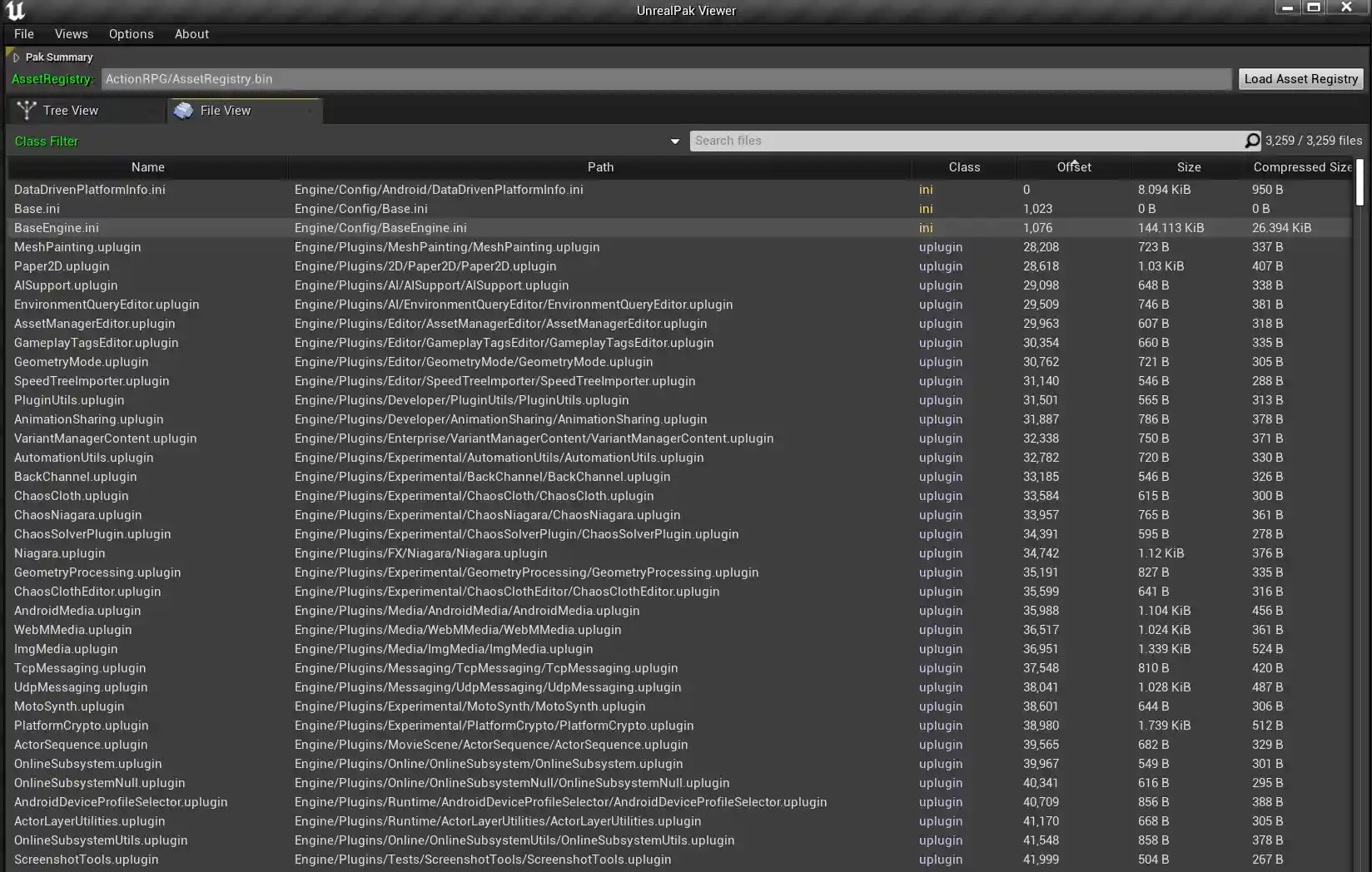
Task: Click the branch icon on Tree View tab
Action: [27, 110]
